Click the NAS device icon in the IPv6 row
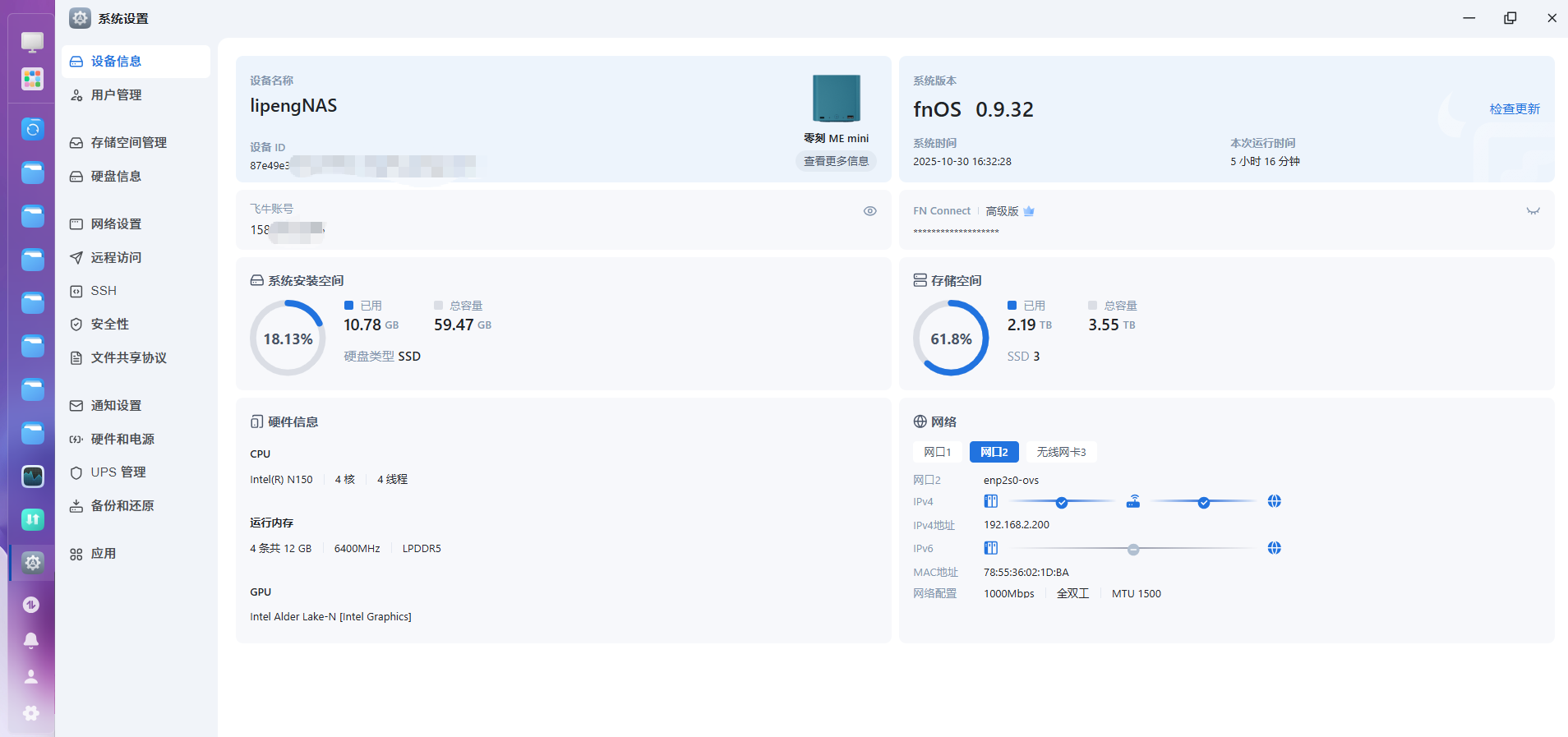 tap(991, 548)
